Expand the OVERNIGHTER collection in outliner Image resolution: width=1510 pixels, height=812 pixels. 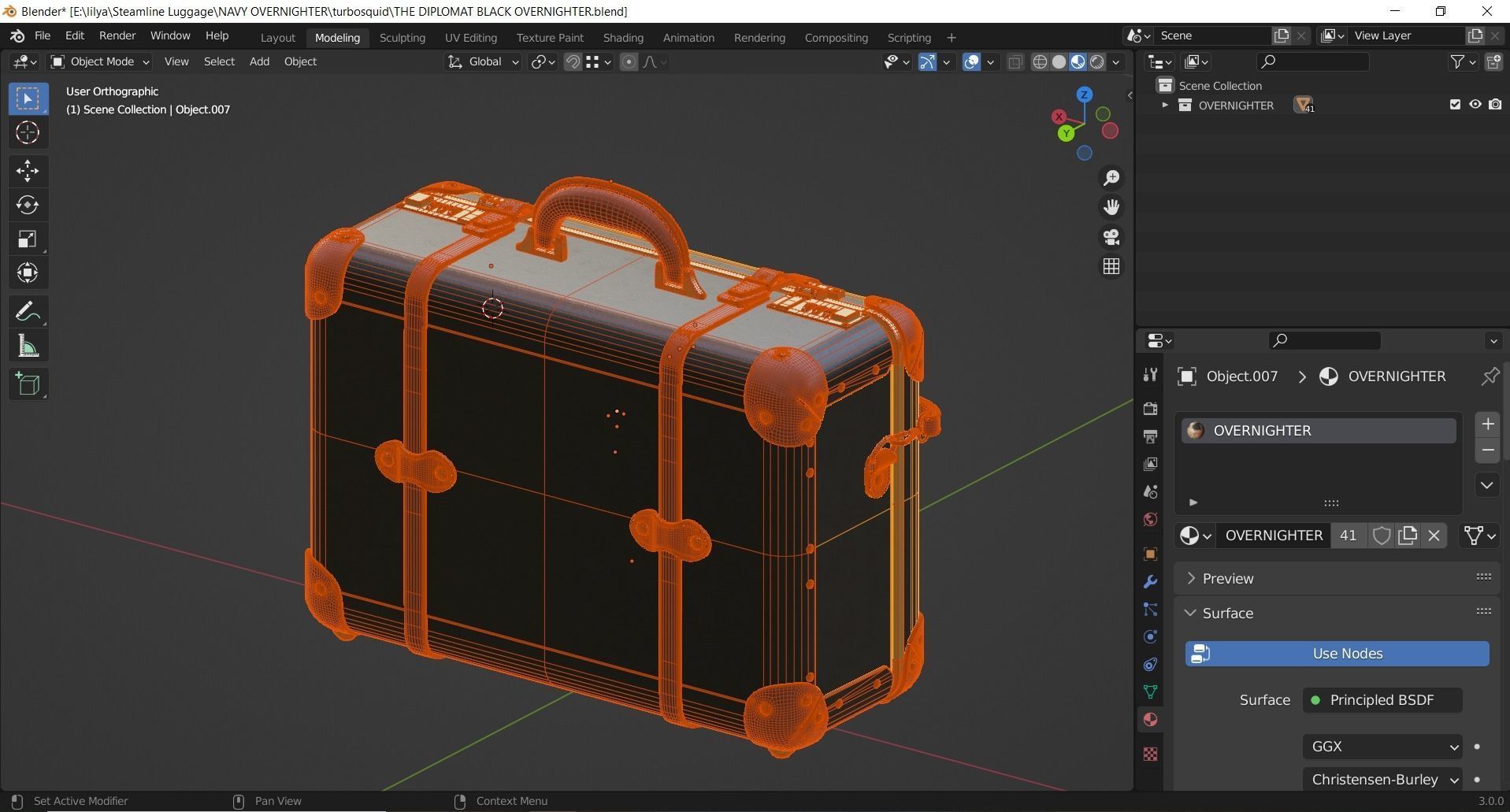pyautogui.click(x=1165, y=105)
